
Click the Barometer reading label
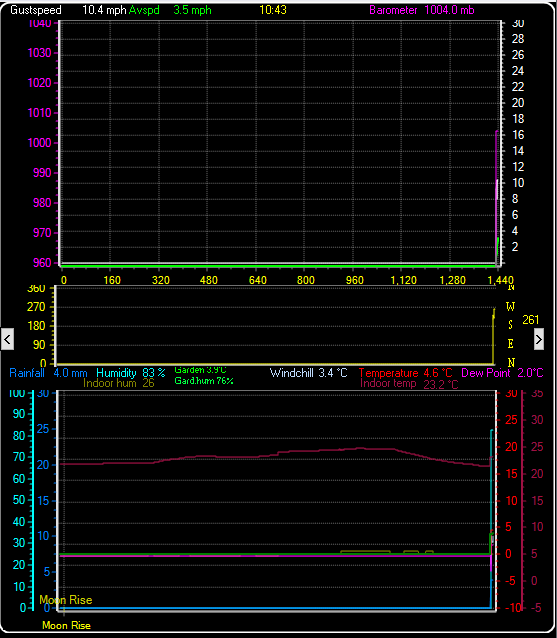click(x=393, y=10)
